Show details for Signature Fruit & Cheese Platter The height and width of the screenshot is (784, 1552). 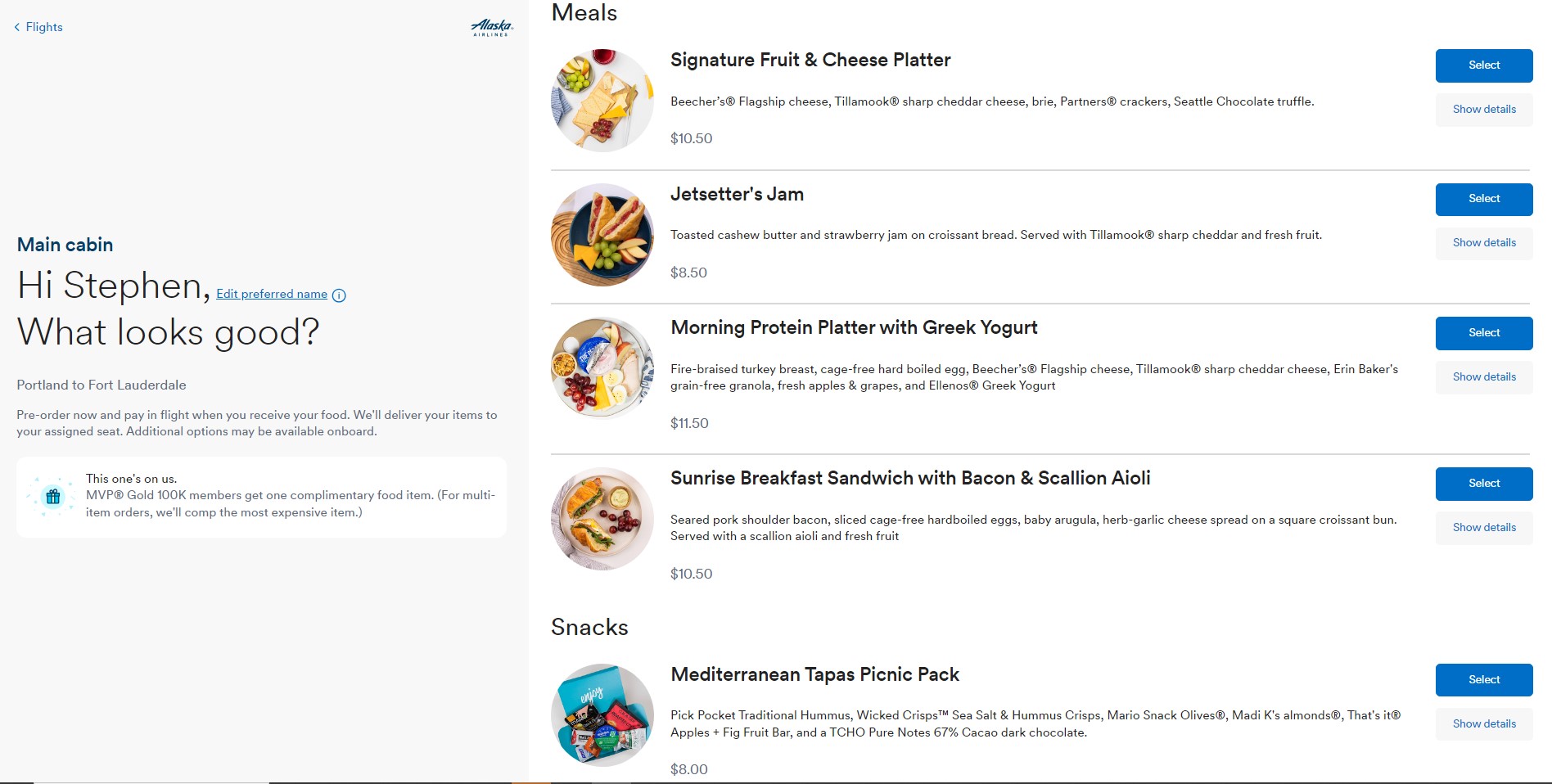pos(1483,109)
